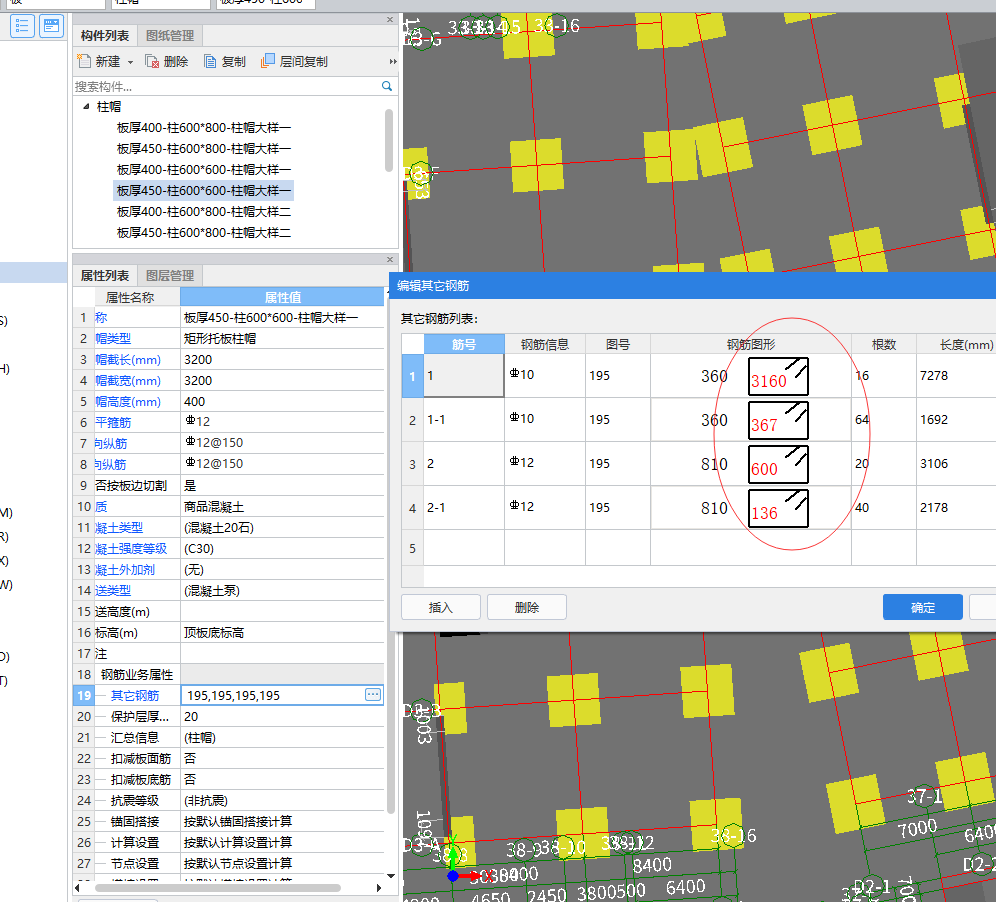Viewport: 996px width, 902px height.
Task: Select 板厚450-柱600*600-柱帽大样一
Action: tap(203, 191)
